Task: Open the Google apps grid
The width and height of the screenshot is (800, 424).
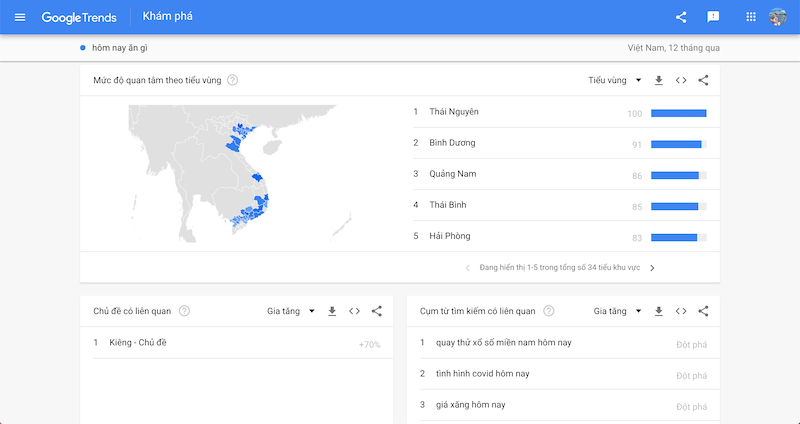Action: pyautogui.click(x=752, y=17)
